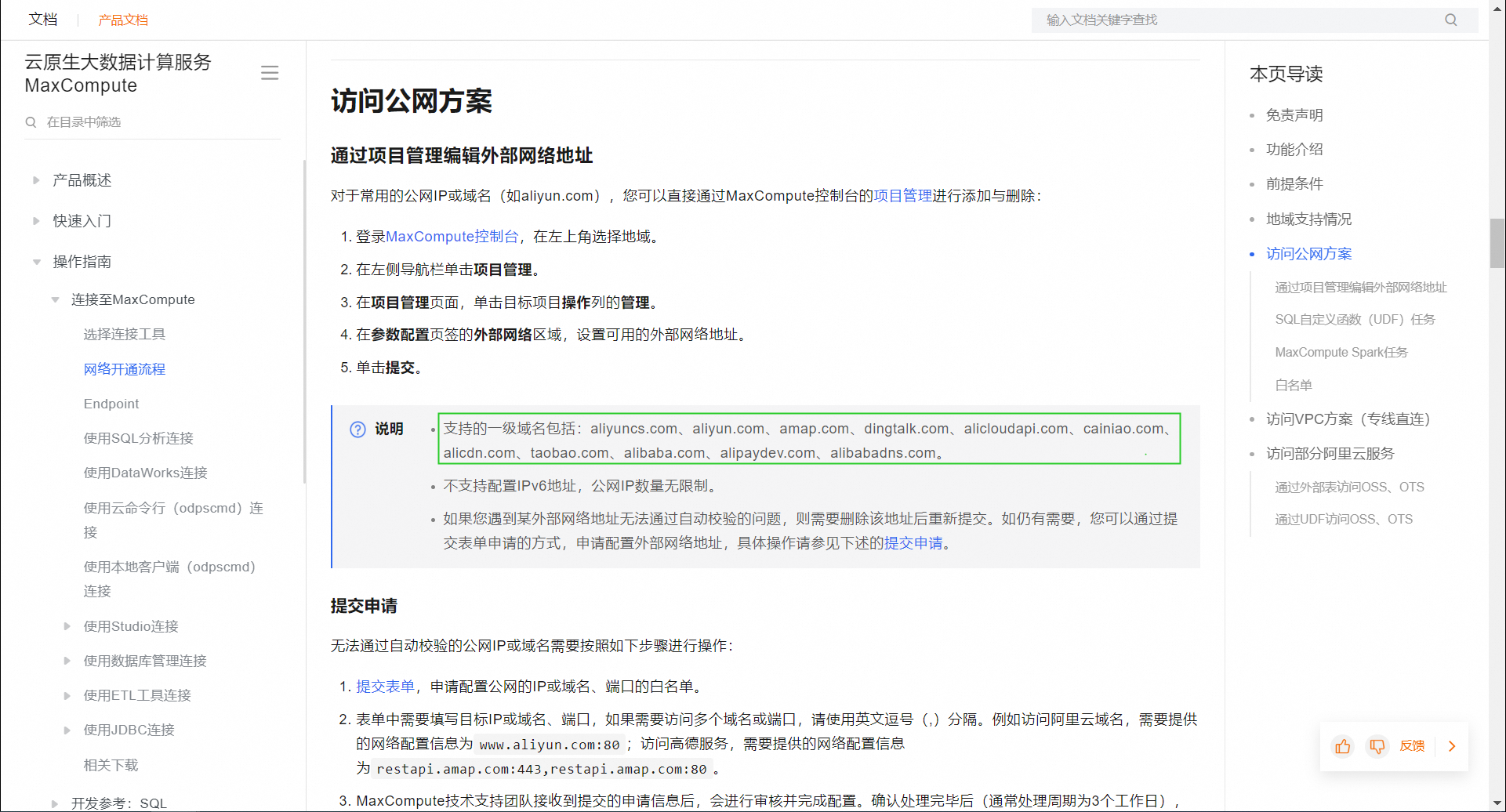1506x812 pixels.
Task: Select 网络开通流程 in the sidebar
Action: (125, 369)
